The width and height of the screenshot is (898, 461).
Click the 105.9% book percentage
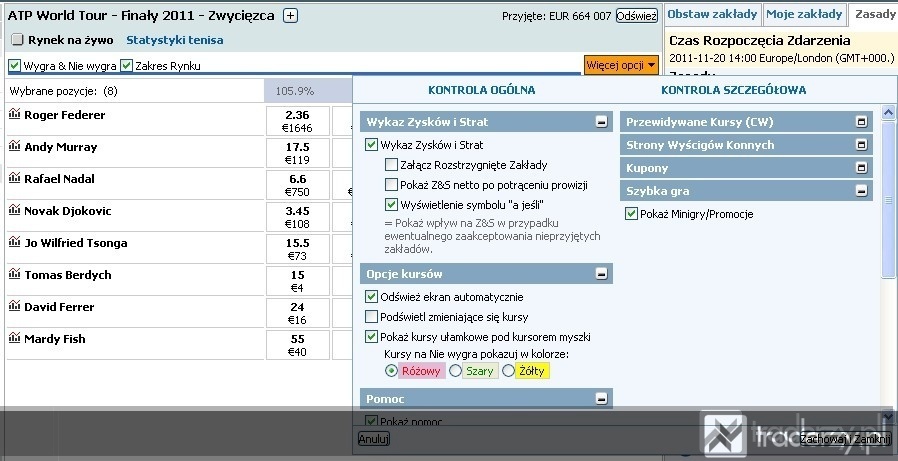point(295,91)
